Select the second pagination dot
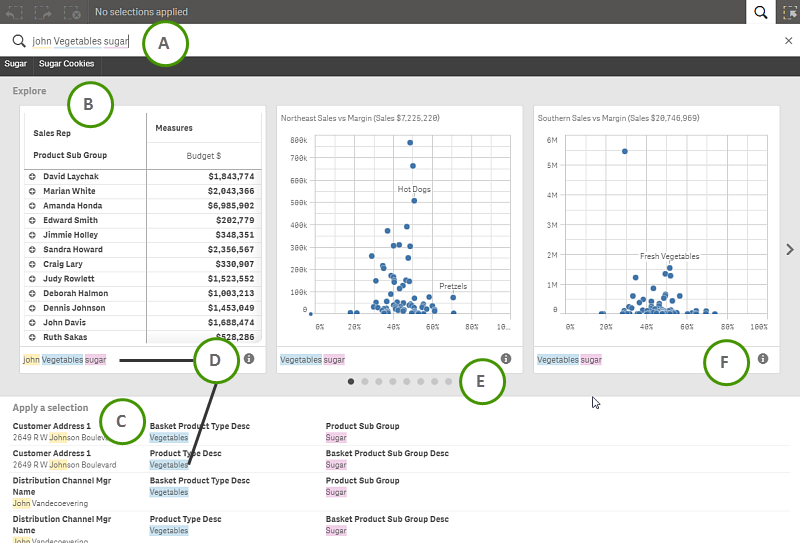Viewport: 800px width, 543px height. click(365, 382)
